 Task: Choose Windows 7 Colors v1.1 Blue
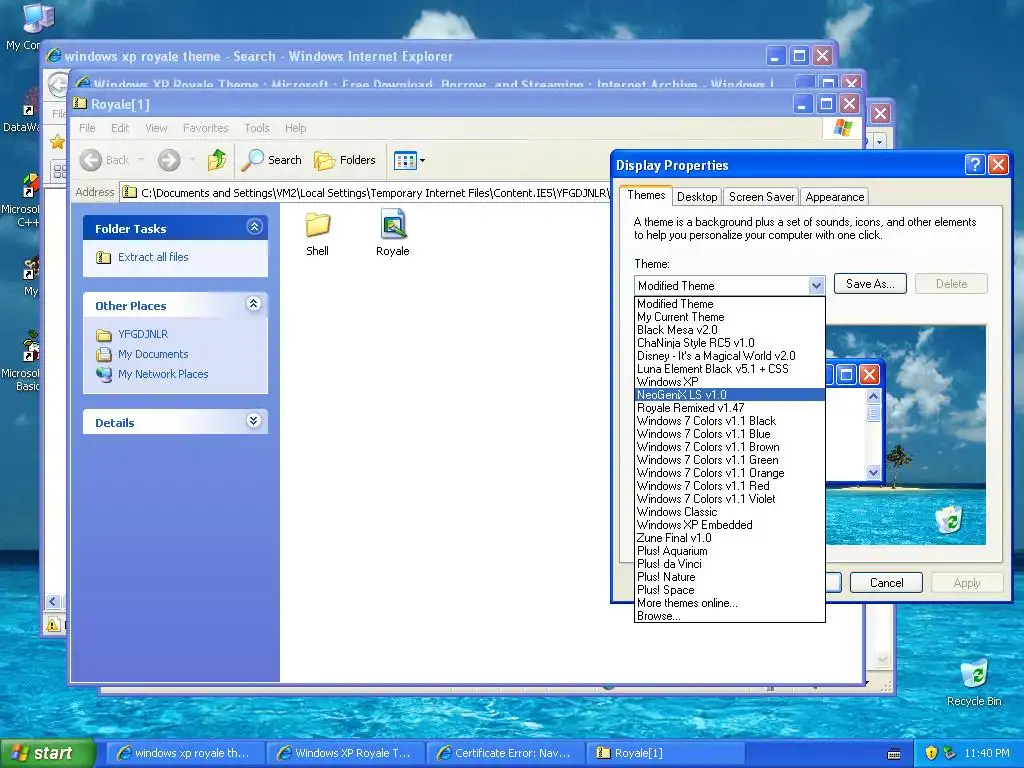[x=729, y=434]
